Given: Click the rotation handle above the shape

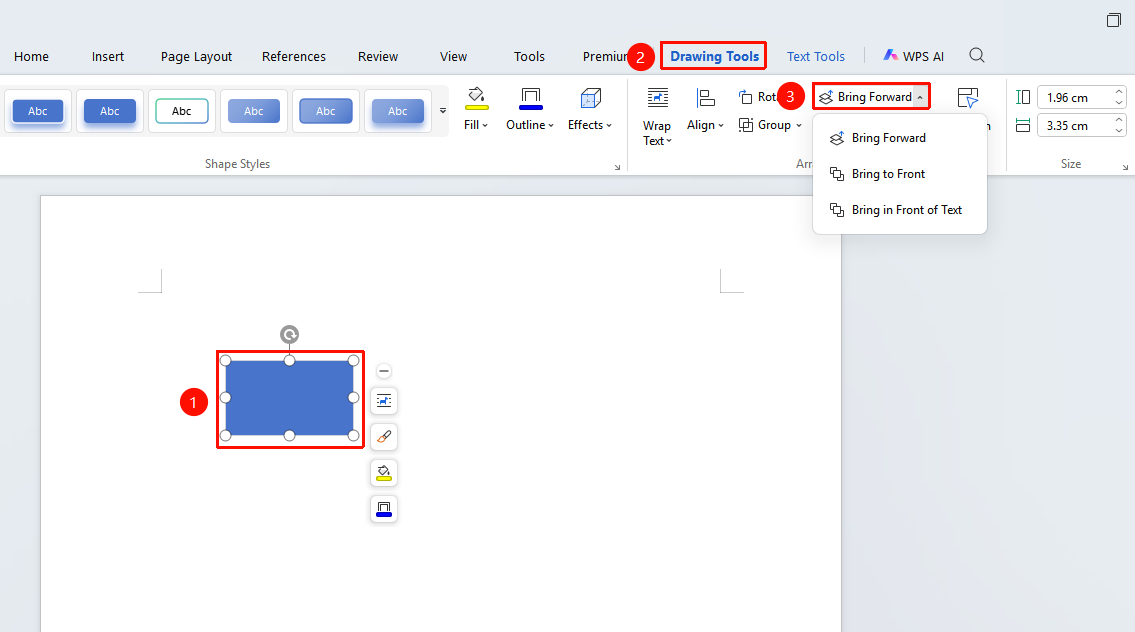Looking at the screenshot, I should [x=290, y=334].
